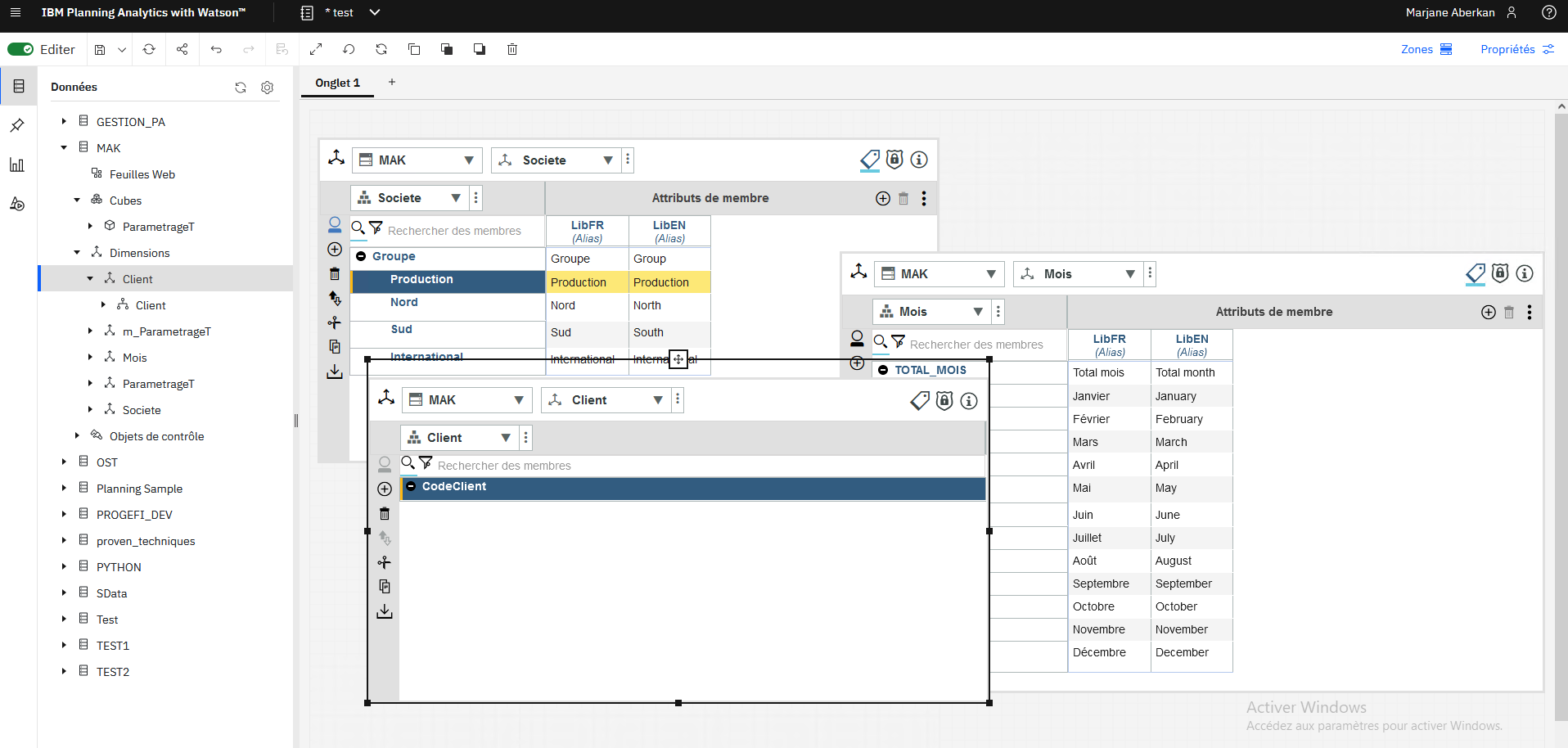1568x748 pixels.
Task: Click the North attribute cell
Action: coord(669,305)
